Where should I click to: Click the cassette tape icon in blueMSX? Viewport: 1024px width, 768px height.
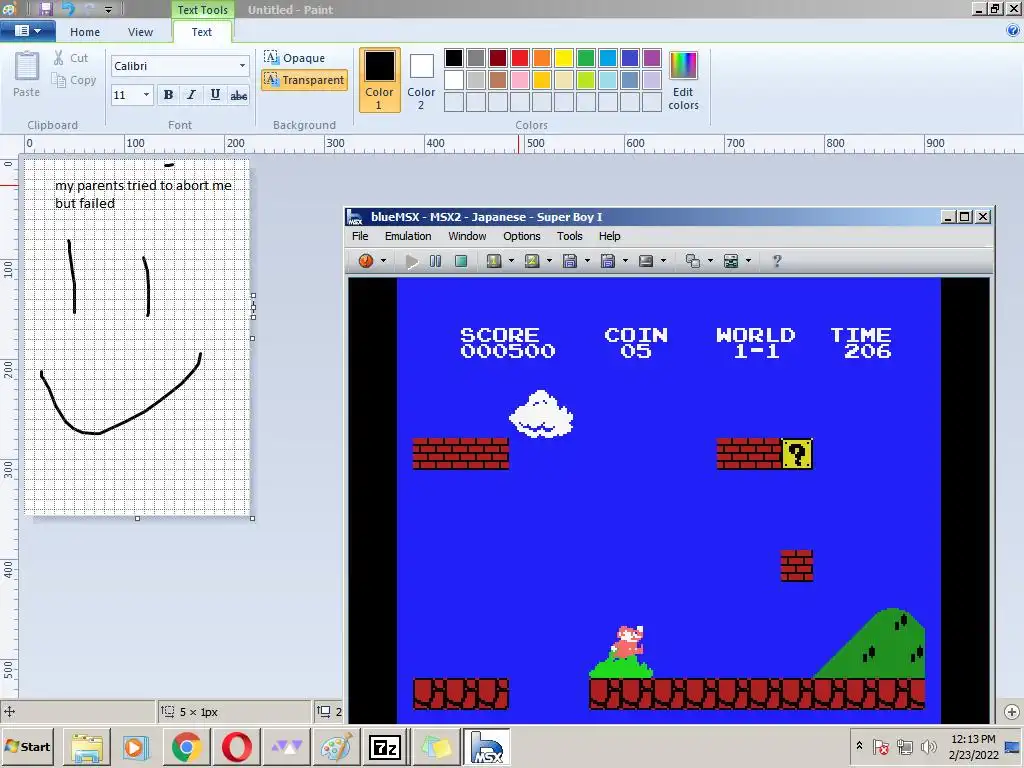(x=646, y=261)
